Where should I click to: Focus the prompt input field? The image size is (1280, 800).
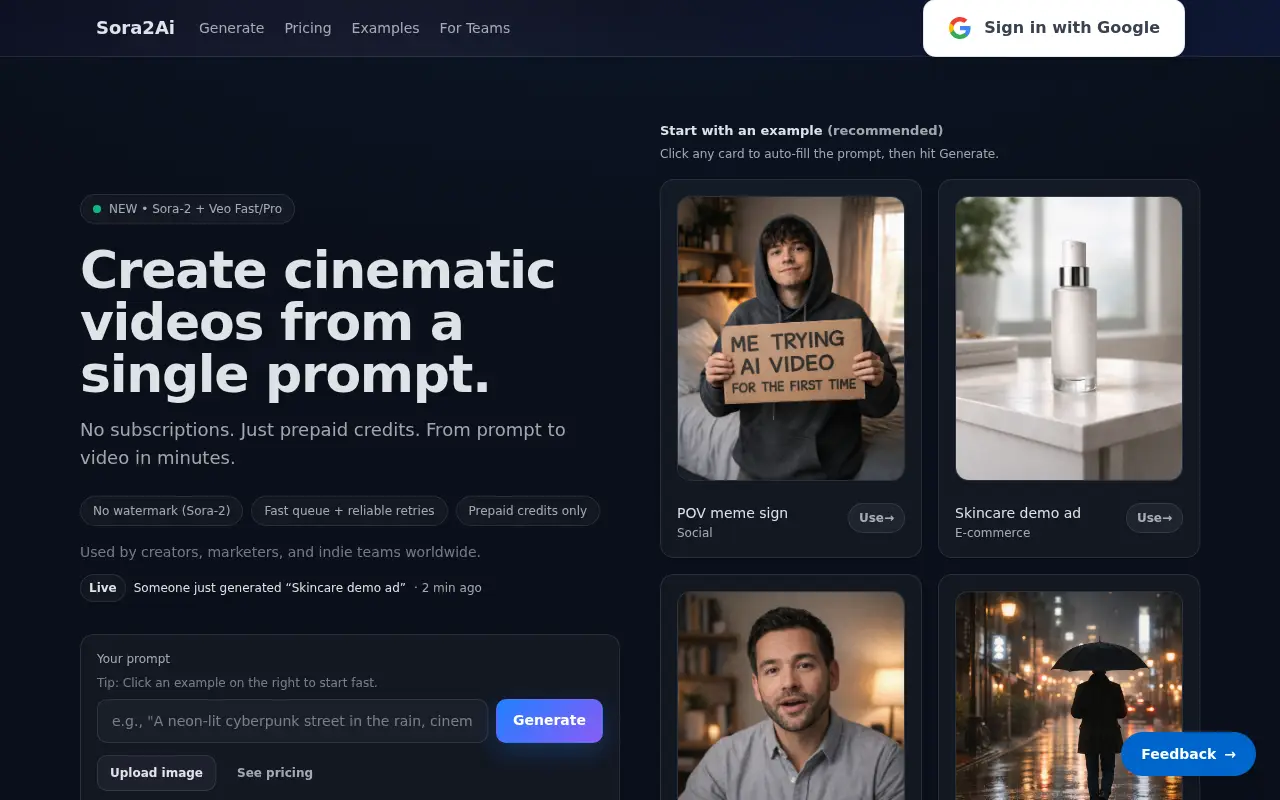point(292,721)
